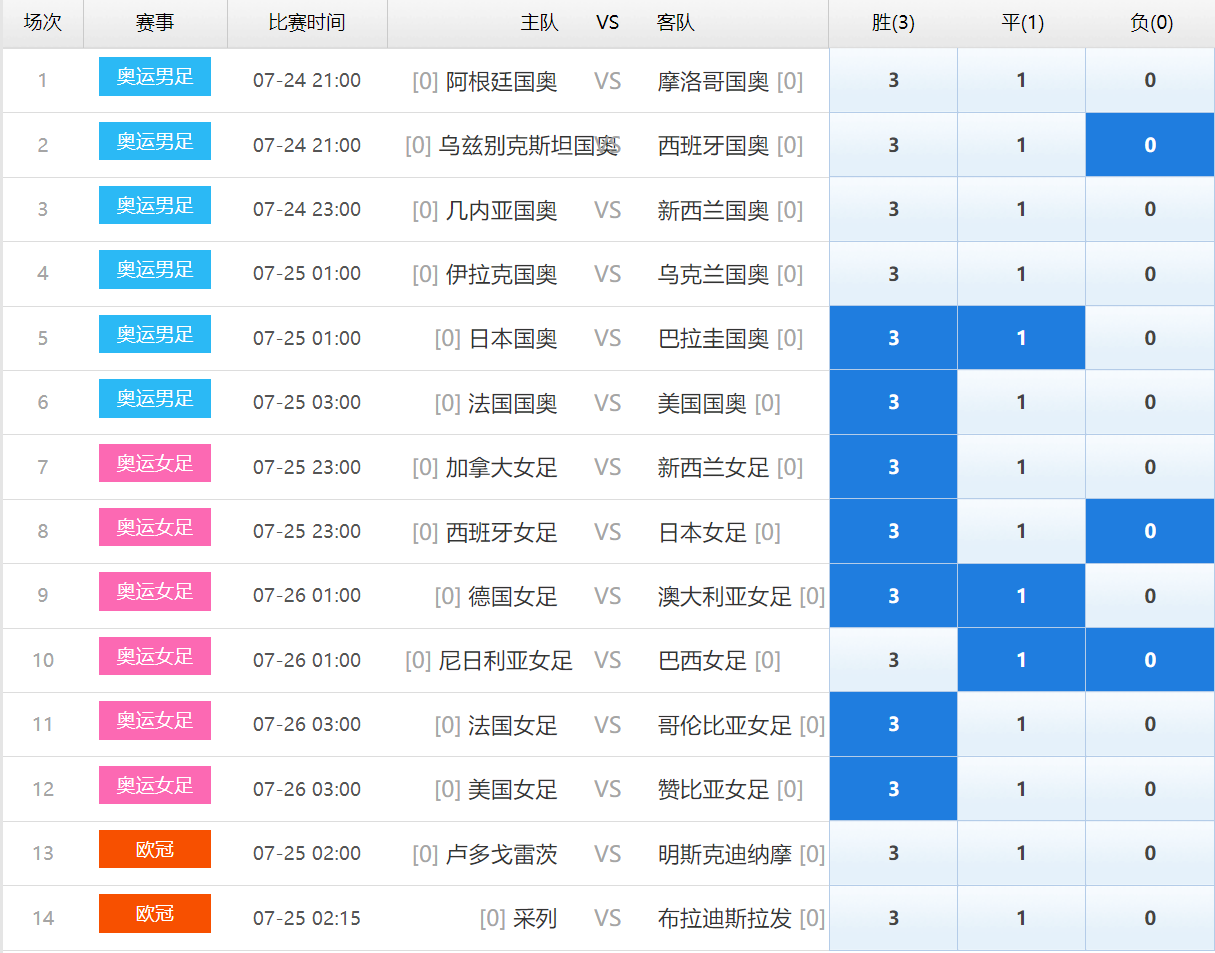Select loss (0) for 德国女足 vs 澳大利亚女足
1215x953 pixels.
(x=1150, y=596)
